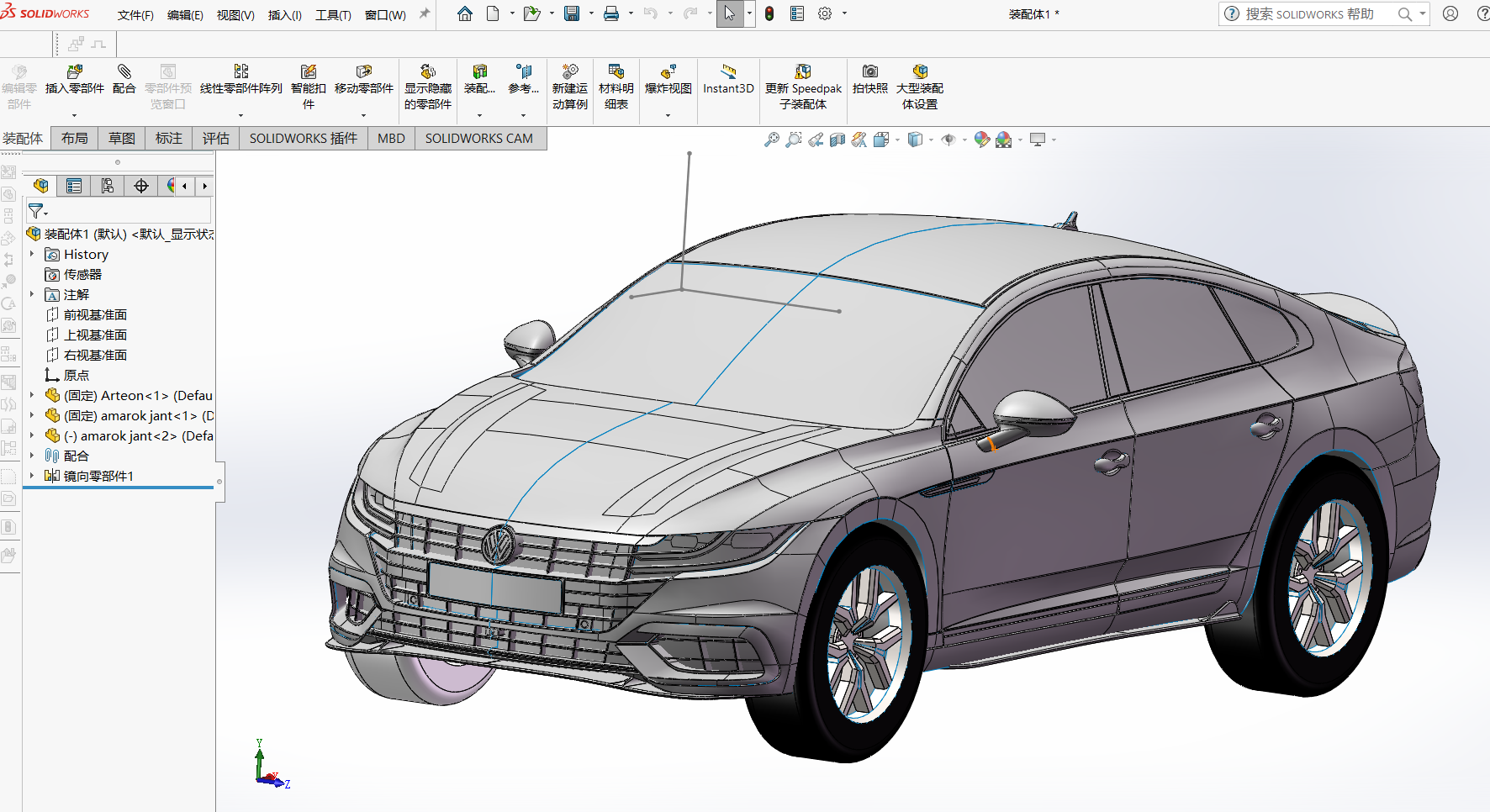This screenshot has height=812, width=1490.
Task: Select the Mate (配合) tool
Action: click(x=124, y=80)
